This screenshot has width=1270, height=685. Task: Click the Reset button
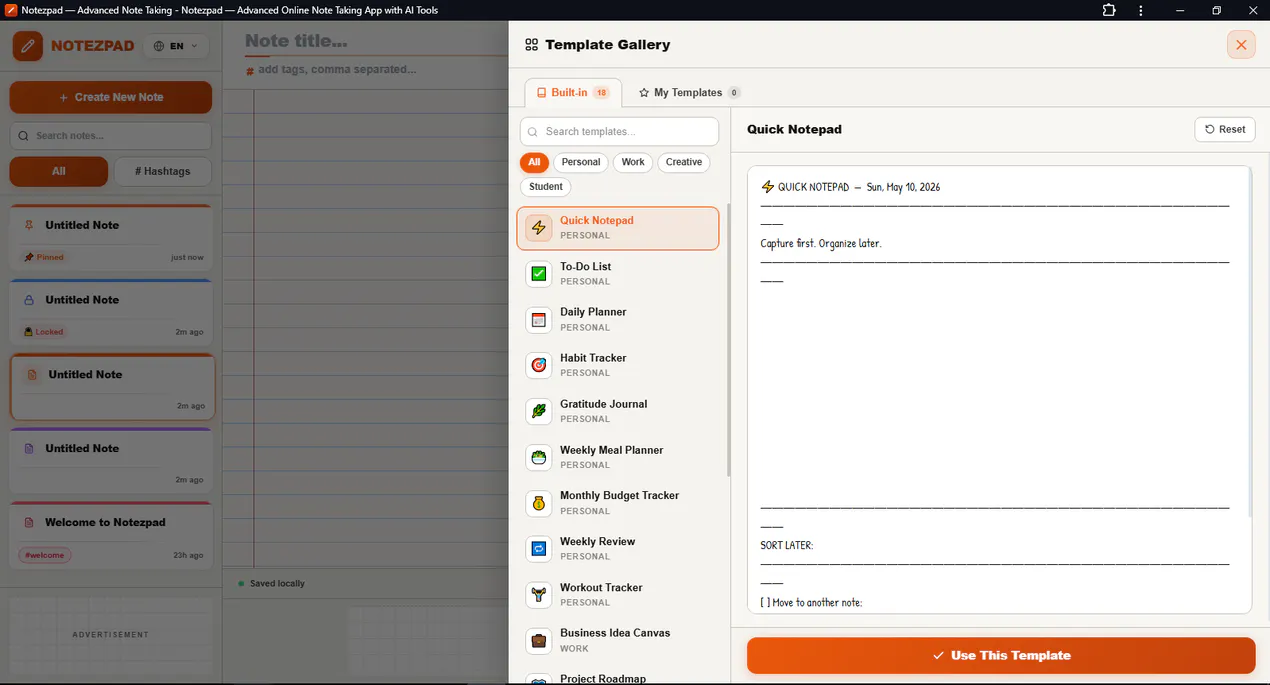pos(1225,129)
